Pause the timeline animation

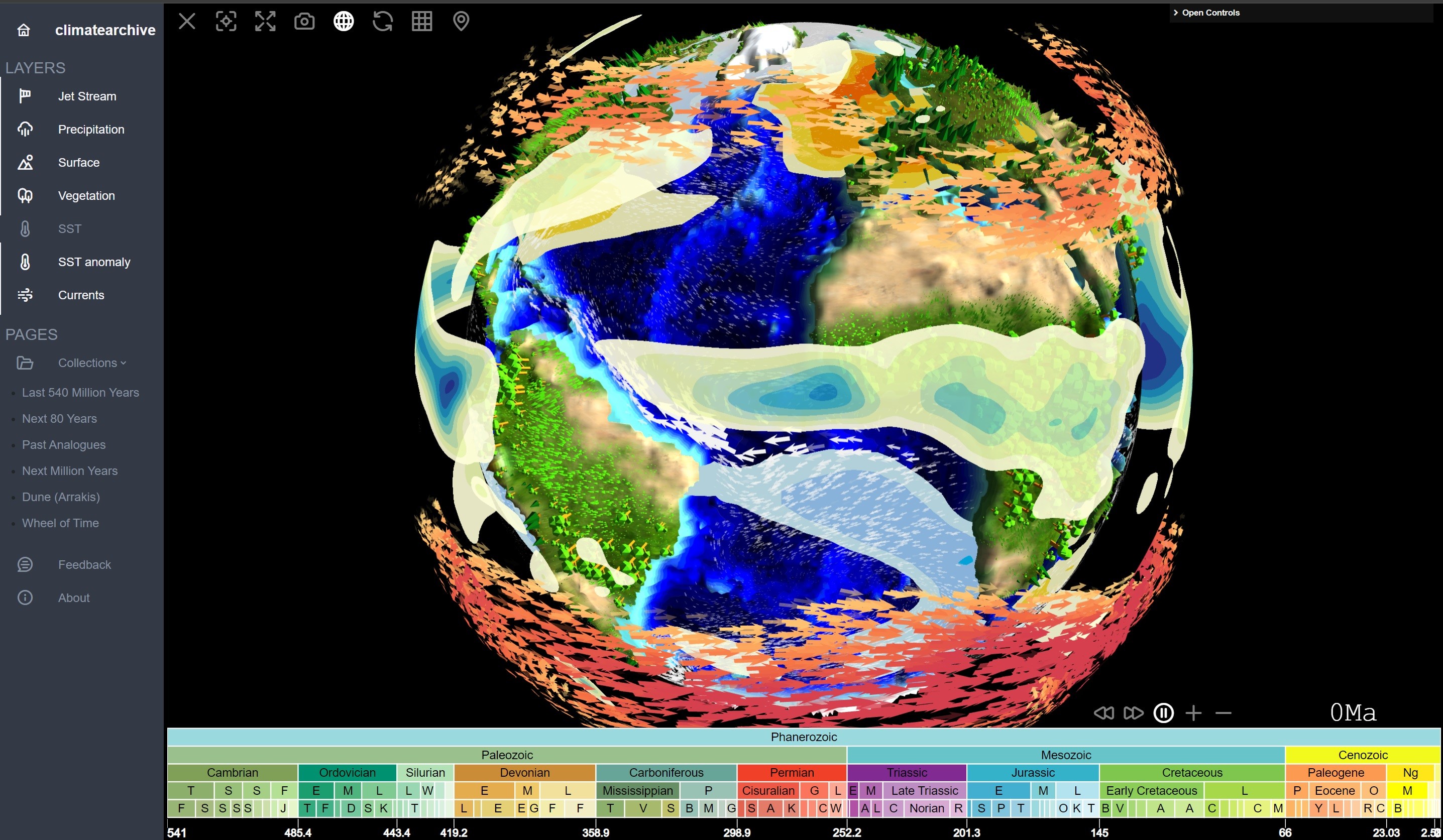(1164, 713)
